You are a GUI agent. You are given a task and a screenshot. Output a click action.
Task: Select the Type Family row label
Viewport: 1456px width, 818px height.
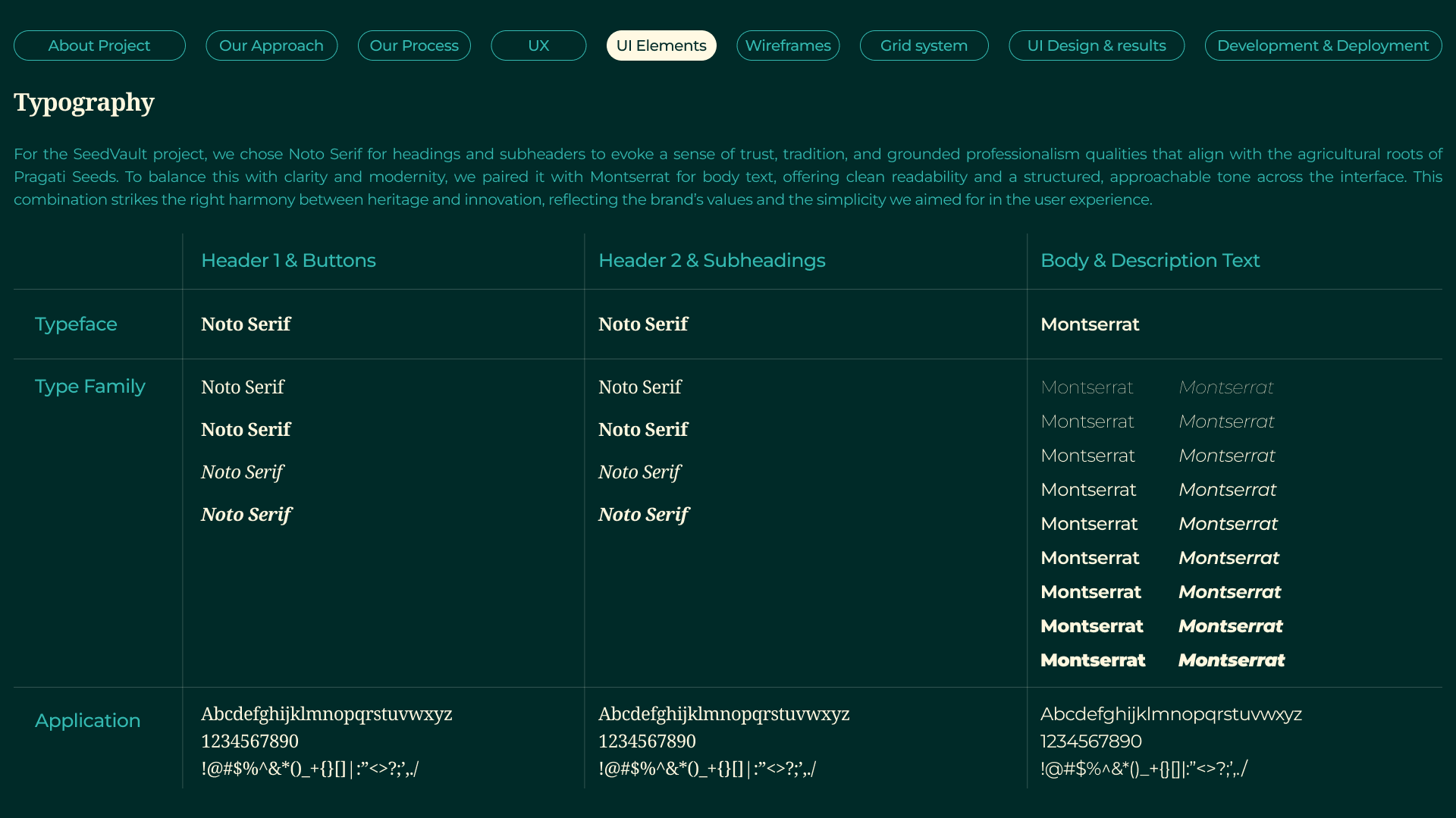(89, 386)
